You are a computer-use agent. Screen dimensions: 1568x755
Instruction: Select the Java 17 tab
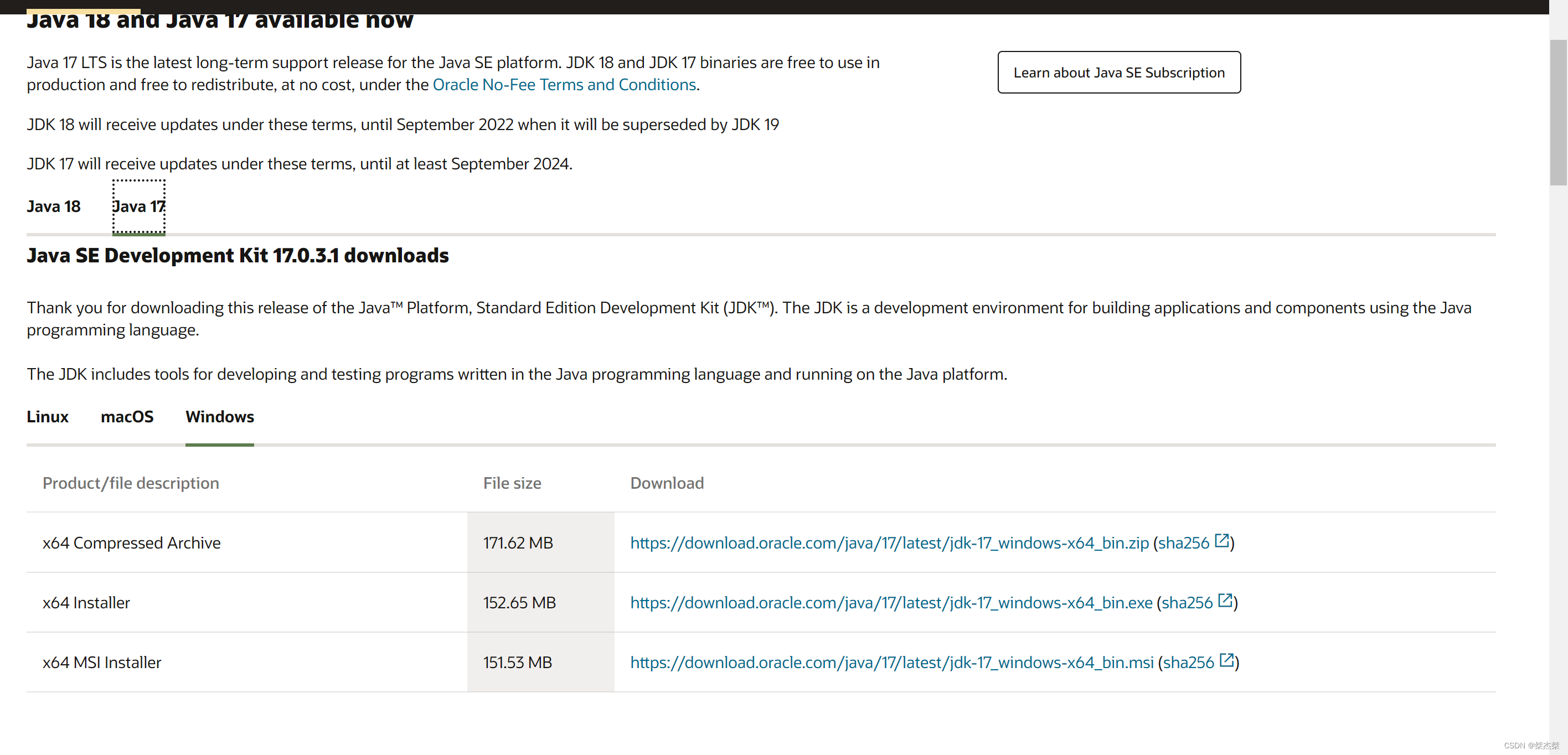coord(139,207)
